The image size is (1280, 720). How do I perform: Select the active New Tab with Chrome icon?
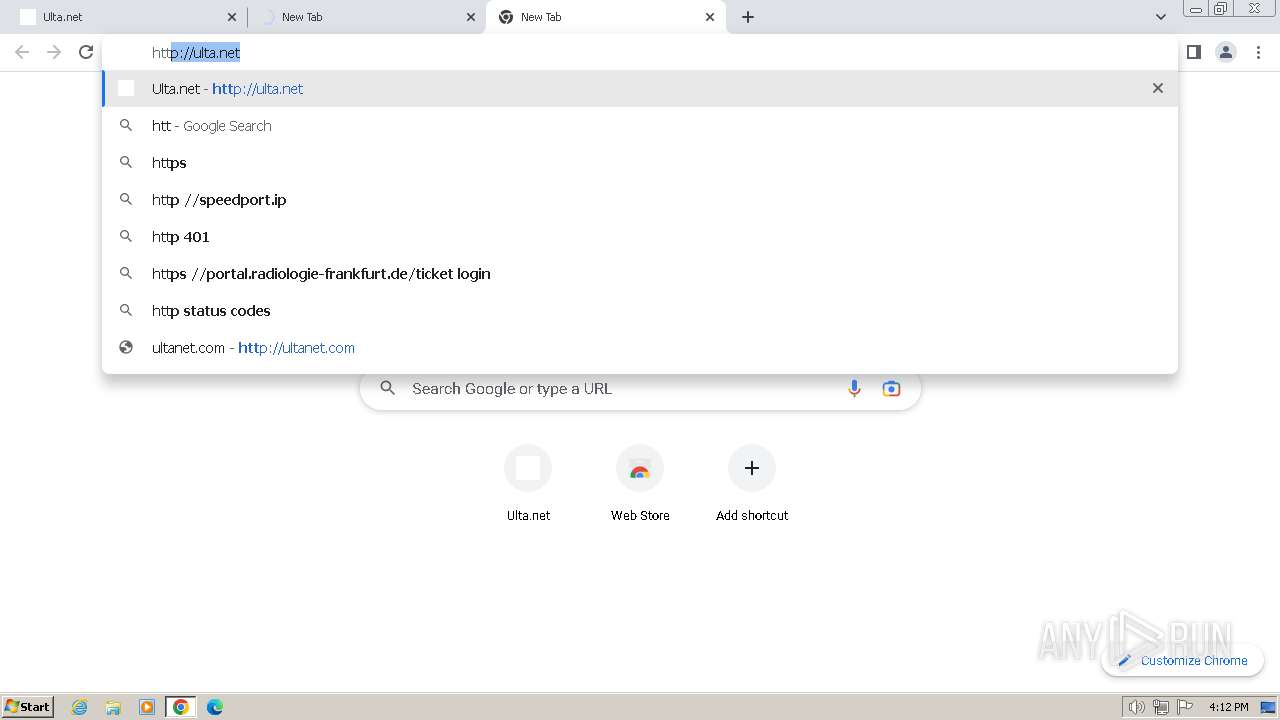click(606, 17)
